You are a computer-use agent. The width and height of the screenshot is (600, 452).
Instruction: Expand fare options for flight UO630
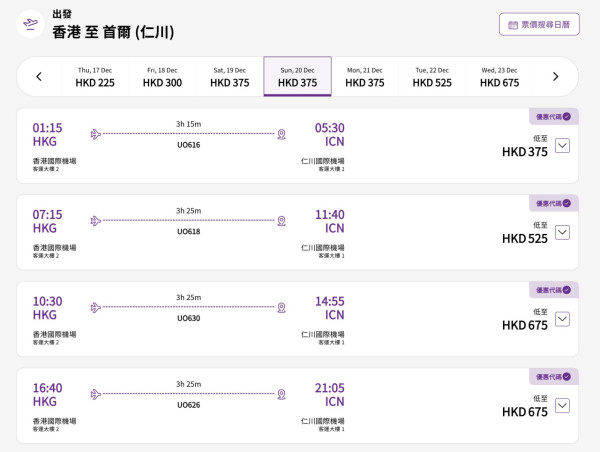(562, 319)
